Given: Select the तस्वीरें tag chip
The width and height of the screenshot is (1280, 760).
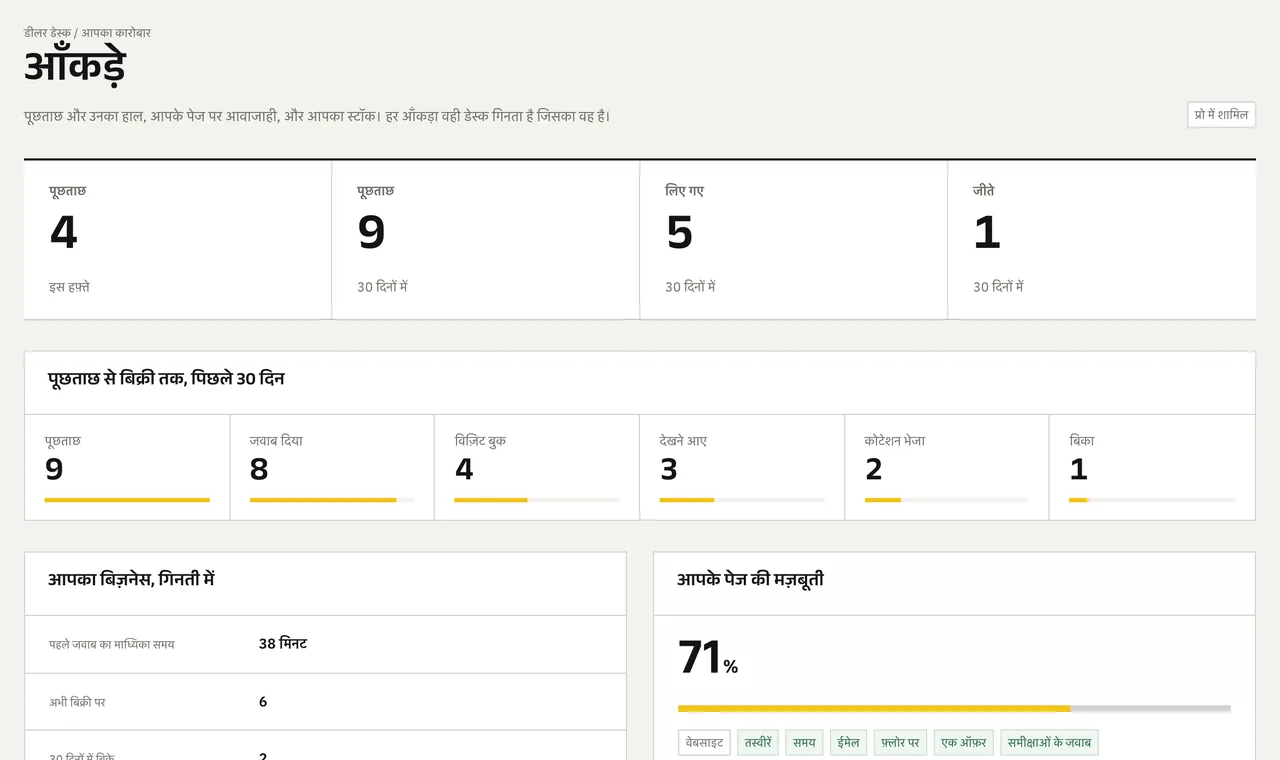Looking at the screenshot, I should pos(758,743).
